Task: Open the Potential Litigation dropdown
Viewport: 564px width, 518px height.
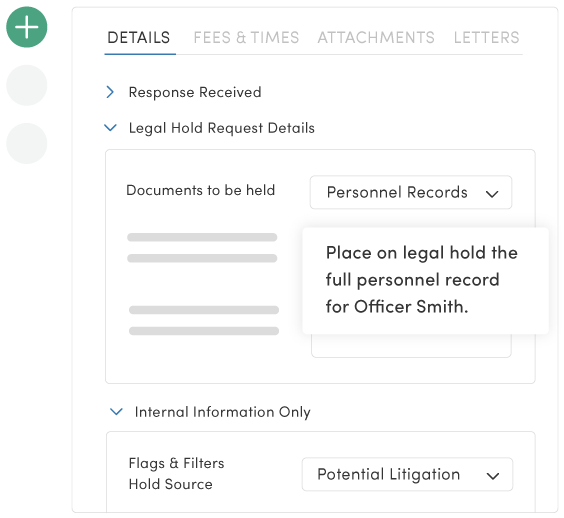Action: point(407,474)
